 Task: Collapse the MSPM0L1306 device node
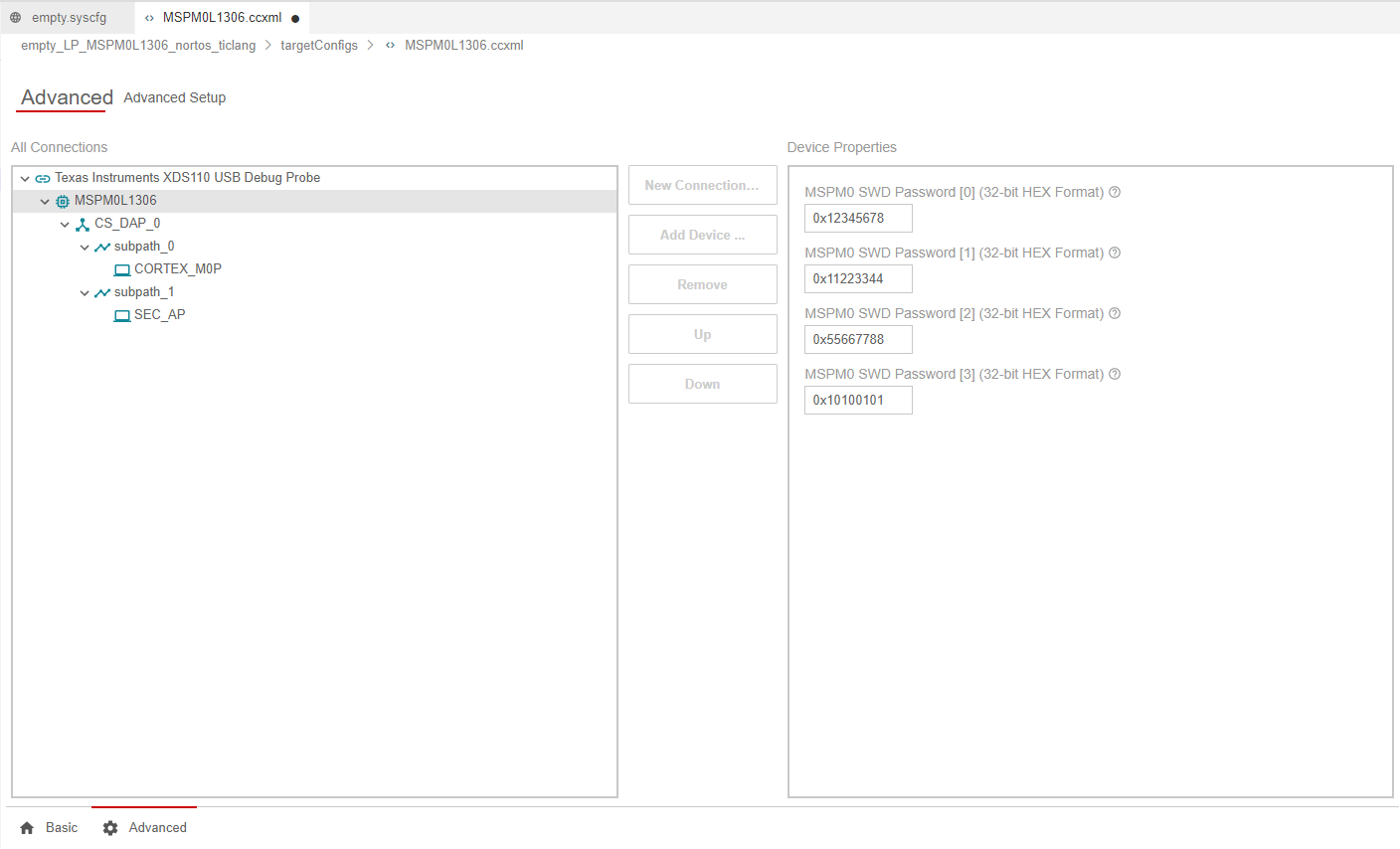point(45,202)
